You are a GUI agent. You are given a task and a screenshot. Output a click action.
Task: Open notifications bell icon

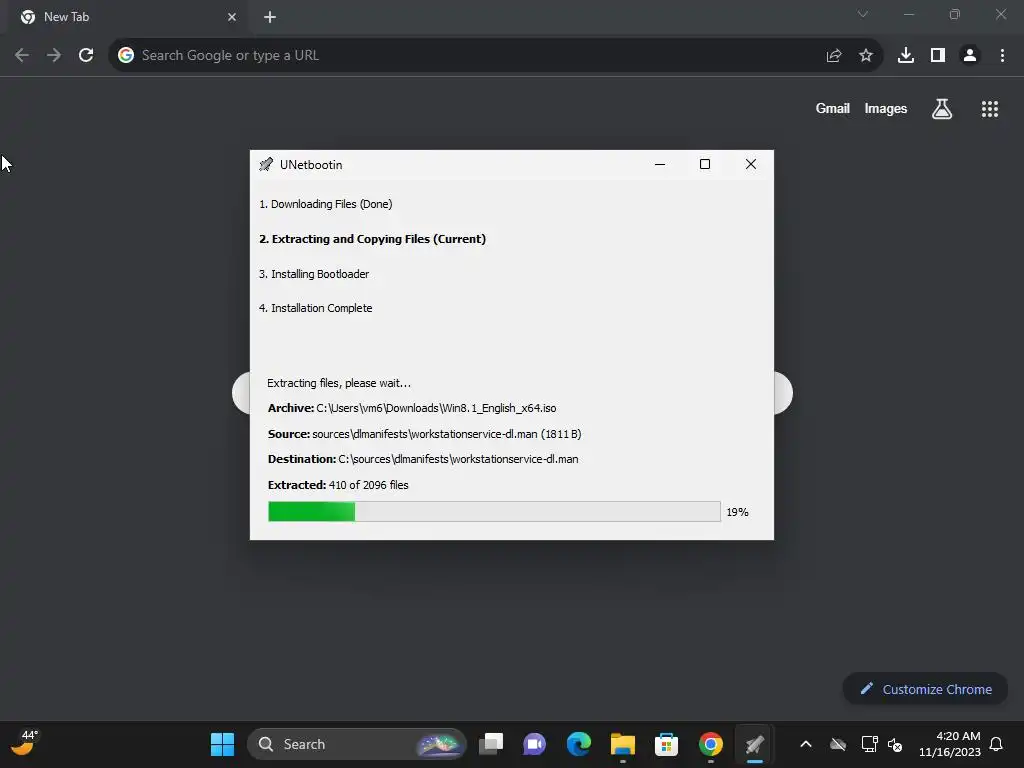coord(997,744)
